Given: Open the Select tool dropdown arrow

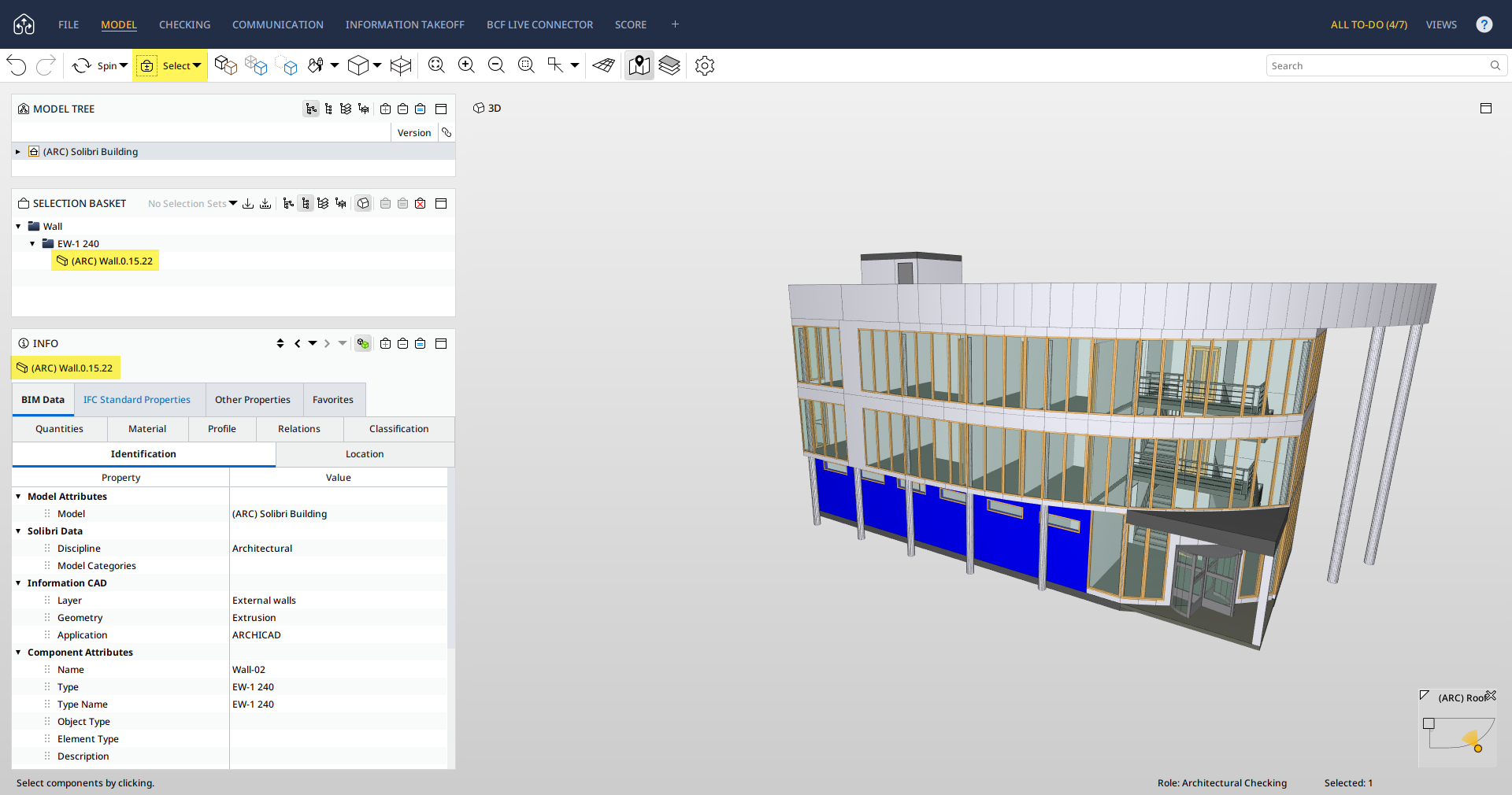Looking at the screenshot, I should [x=197, y=65].
